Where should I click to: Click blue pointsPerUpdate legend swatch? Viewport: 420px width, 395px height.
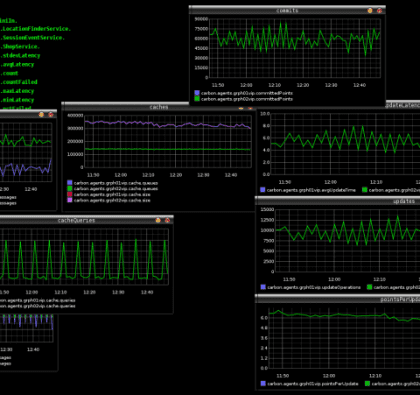tap(263, 384)
